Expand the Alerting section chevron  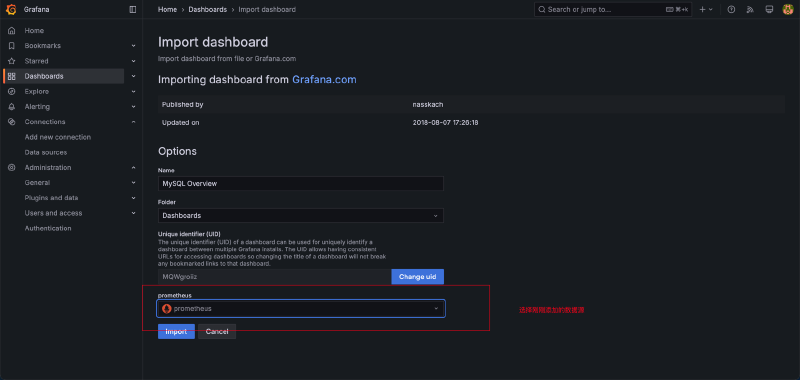[x=134, y=107]
